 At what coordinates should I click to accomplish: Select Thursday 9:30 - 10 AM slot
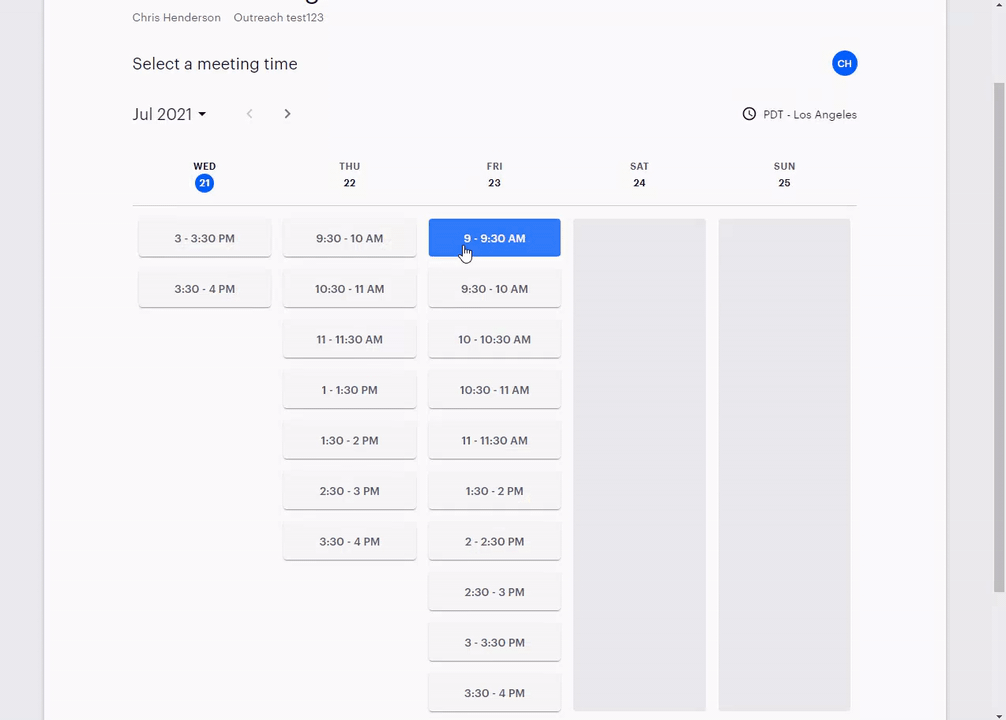tap(349, 238)
